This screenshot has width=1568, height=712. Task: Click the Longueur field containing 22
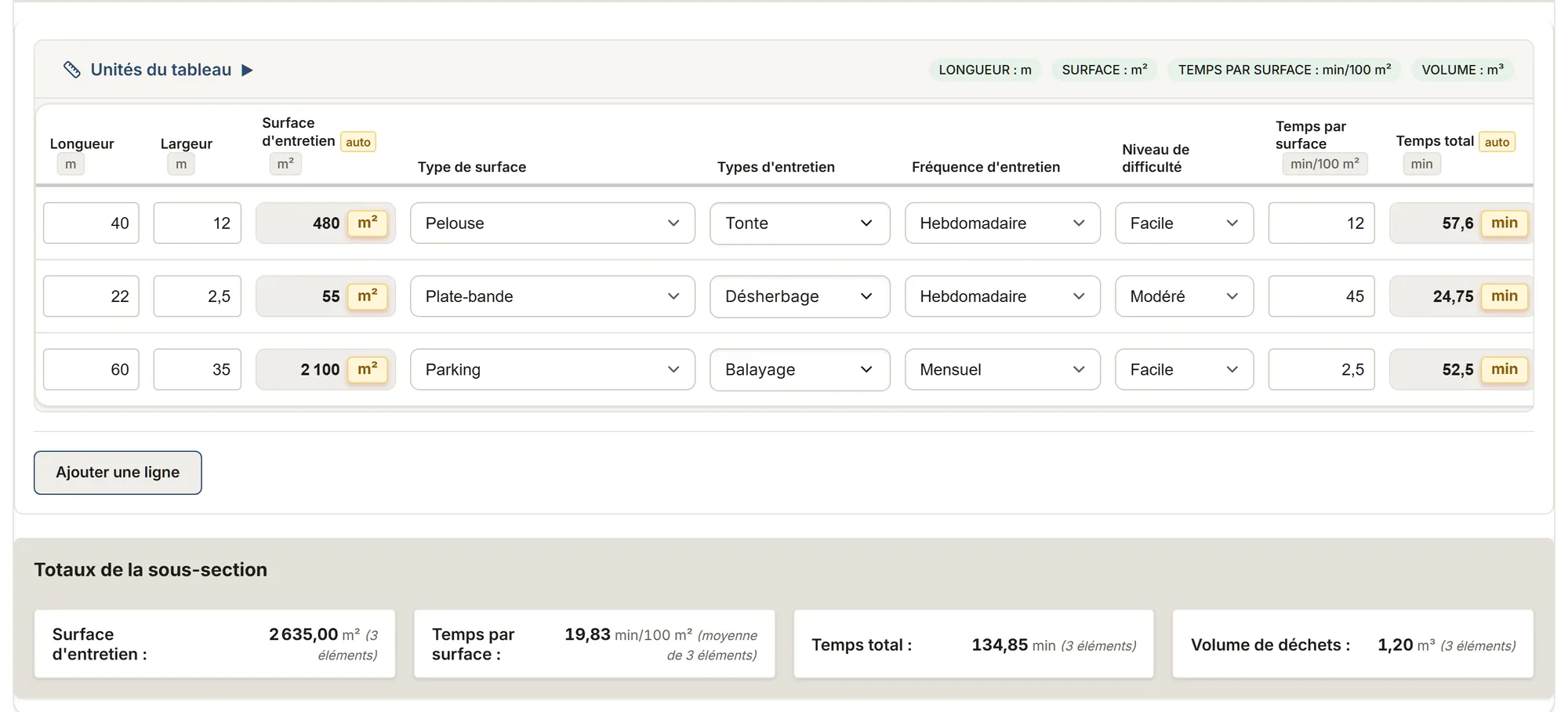(91, 296)
